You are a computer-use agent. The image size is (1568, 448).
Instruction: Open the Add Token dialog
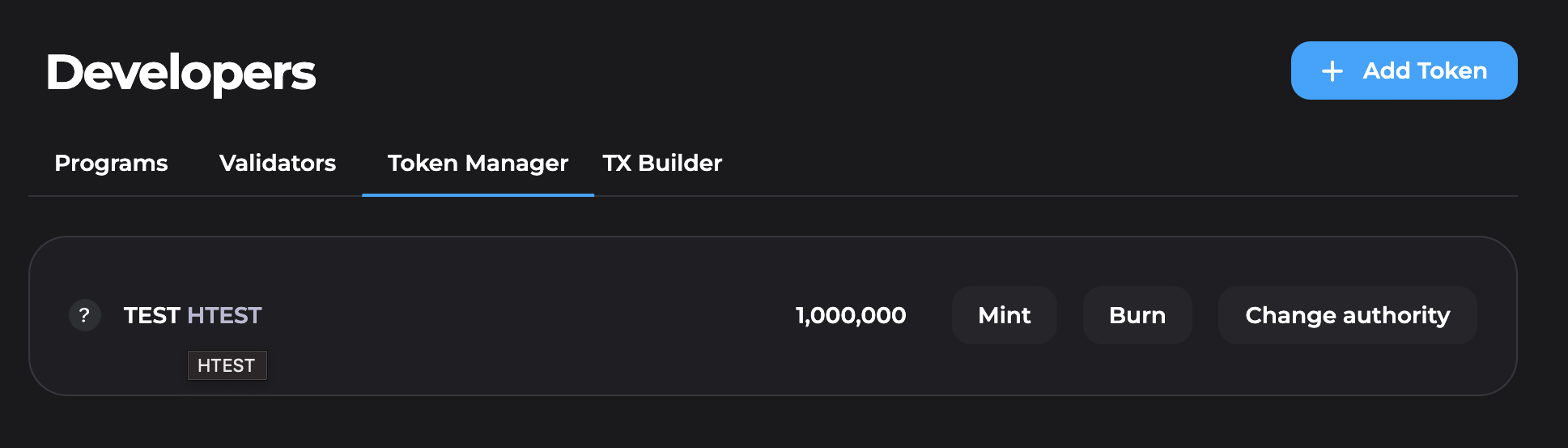[1404, 70]
